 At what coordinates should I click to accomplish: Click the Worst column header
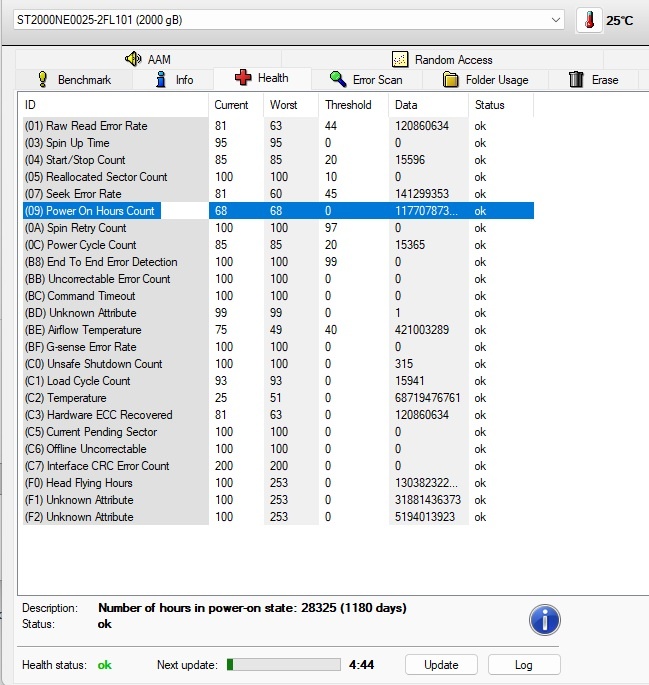(291, 105)
